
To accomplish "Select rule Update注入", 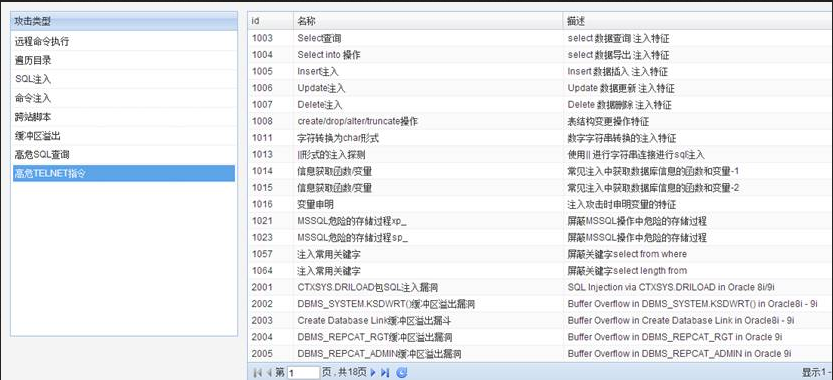I will (x=540, y=88).
